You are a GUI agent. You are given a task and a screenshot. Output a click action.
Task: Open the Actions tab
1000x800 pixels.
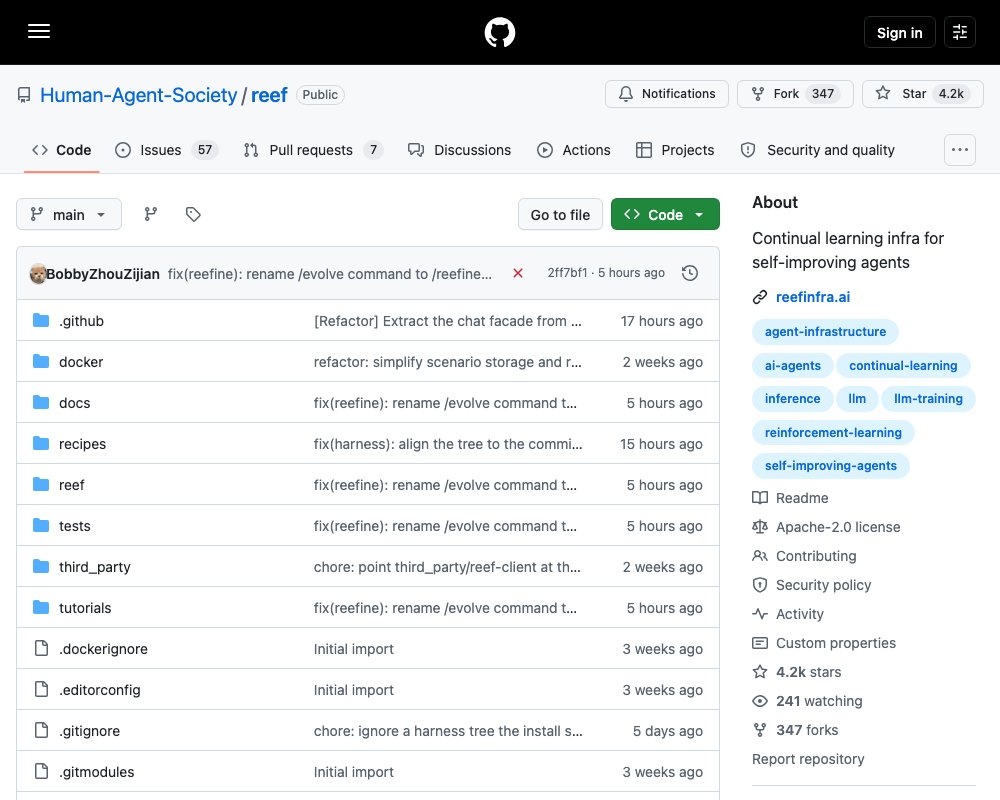click(x=573, y=150)
